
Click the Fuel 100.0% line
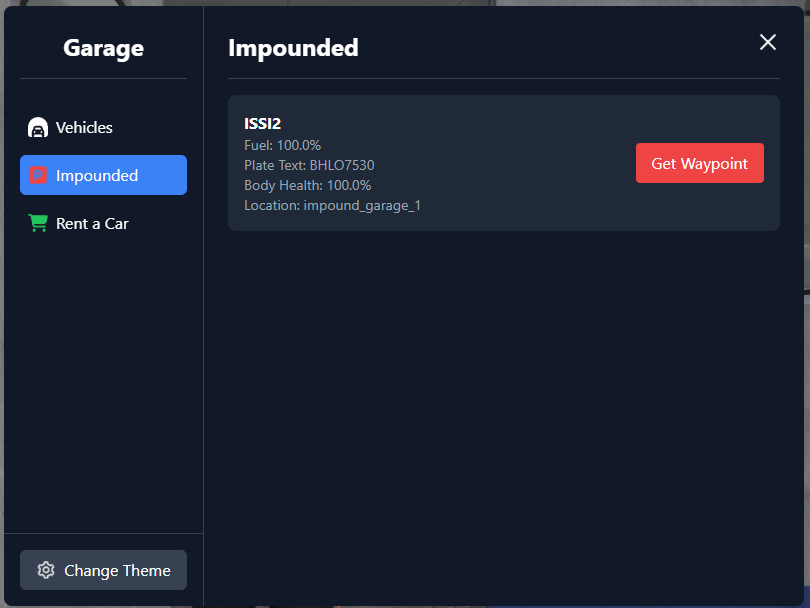click(x=282, y=145)
